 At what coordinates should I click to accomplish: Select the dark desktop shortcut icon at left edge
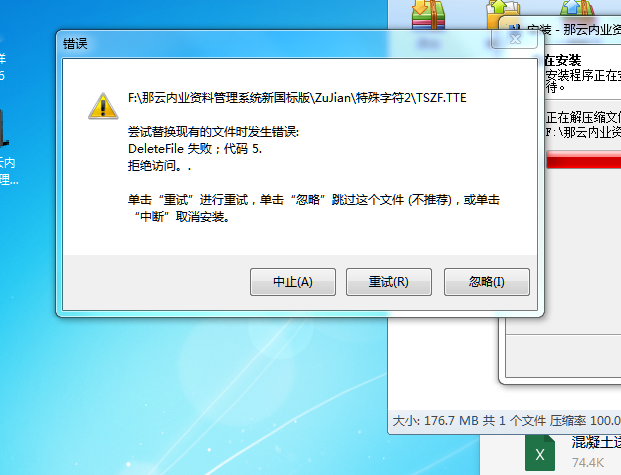coord(4,128)
